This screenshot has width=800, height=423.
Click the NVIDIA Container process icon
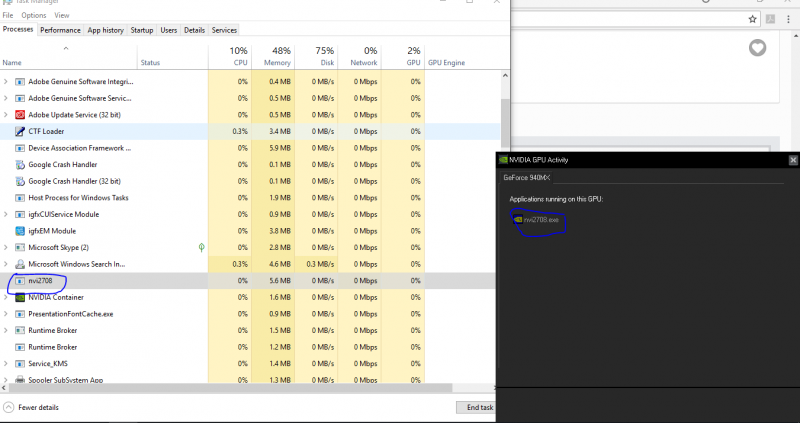(x=20, y=297)
